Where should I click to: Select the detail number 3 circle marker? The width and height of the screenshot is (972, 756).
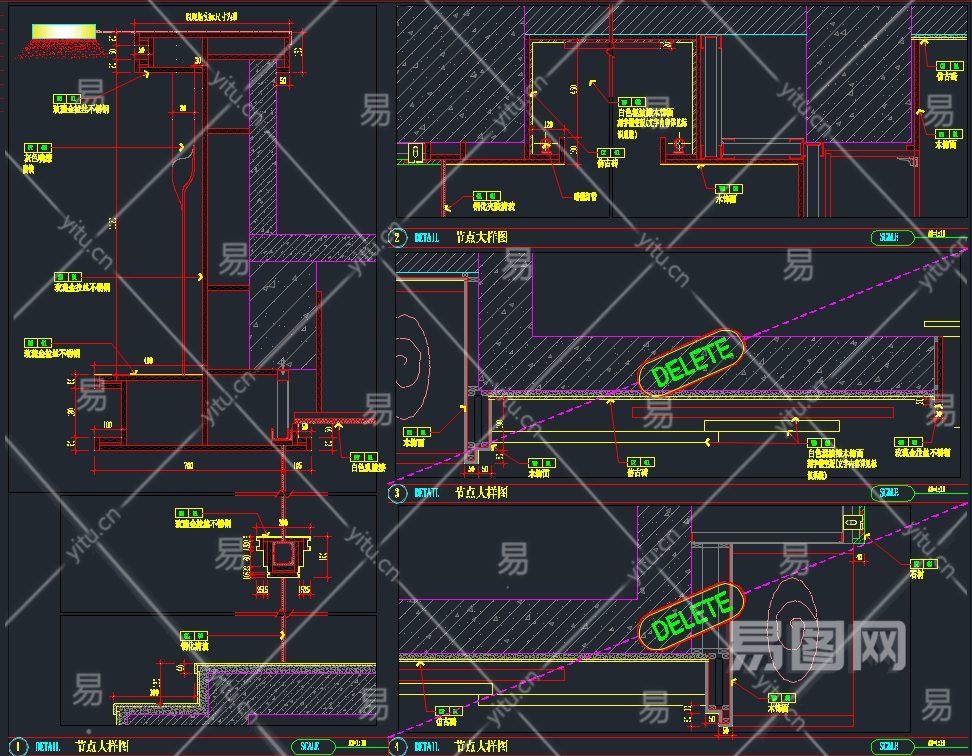coord(397,493)
